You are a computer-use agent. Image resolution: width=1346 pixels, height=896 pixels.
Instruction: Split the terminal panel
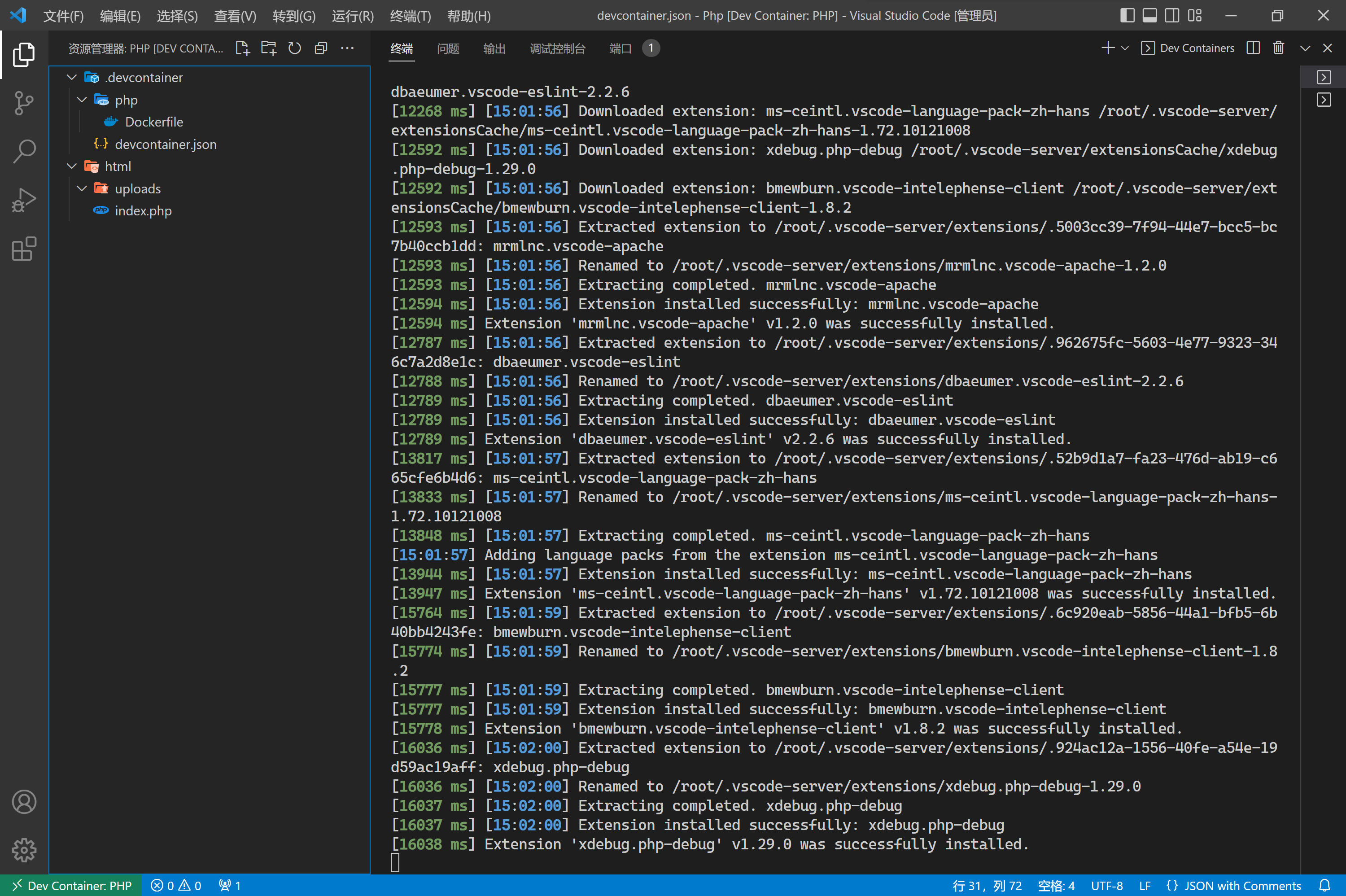click(x=1253, y=48)
